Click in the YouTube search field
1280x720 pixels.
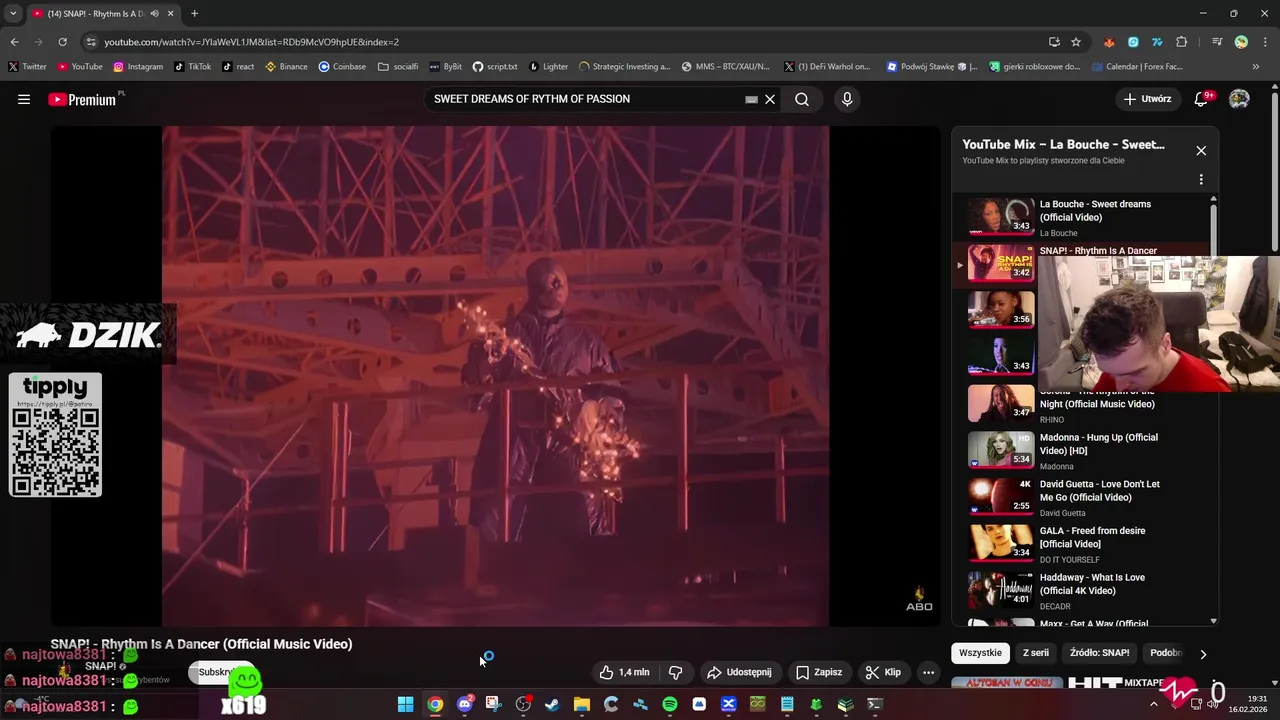point(585,99)
